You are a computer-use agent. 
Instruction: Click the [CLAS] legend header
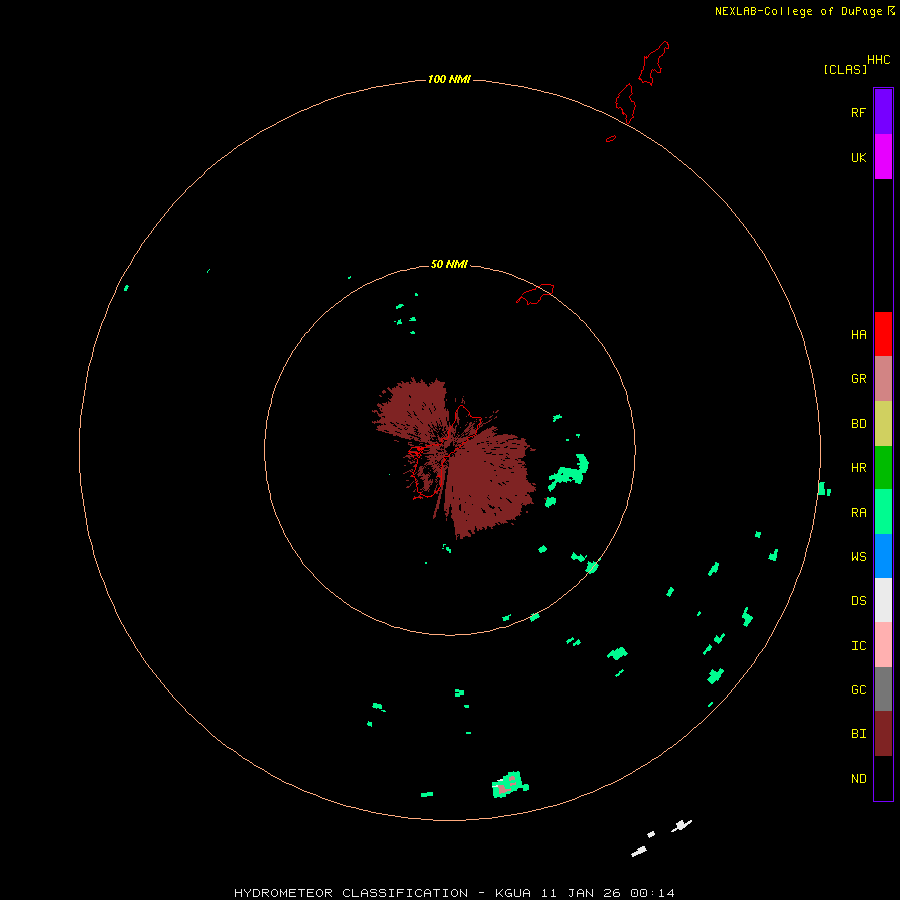click(x=845, y=69)
